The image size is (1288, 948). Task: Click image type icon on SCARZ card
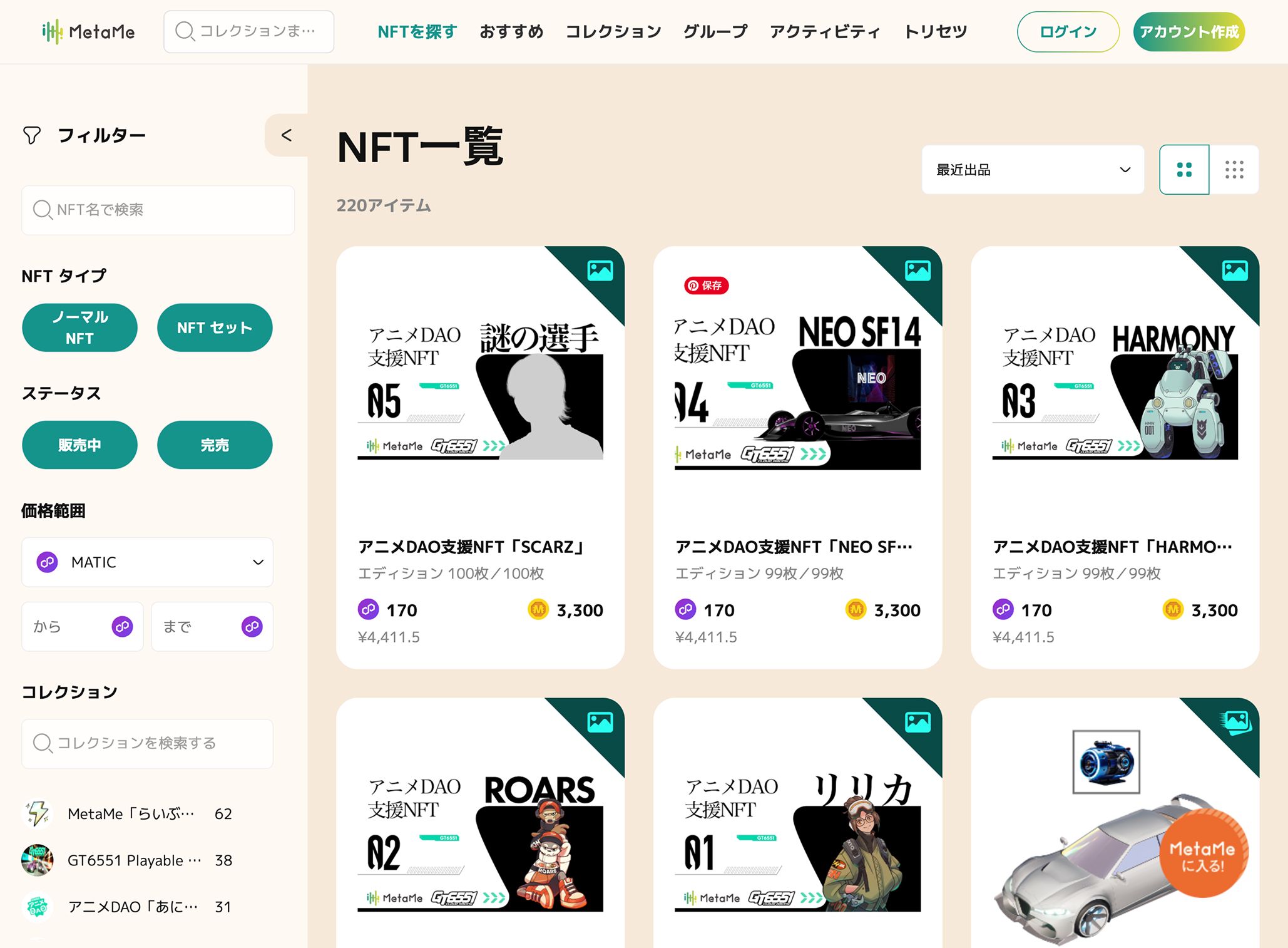tap(600, 270)
